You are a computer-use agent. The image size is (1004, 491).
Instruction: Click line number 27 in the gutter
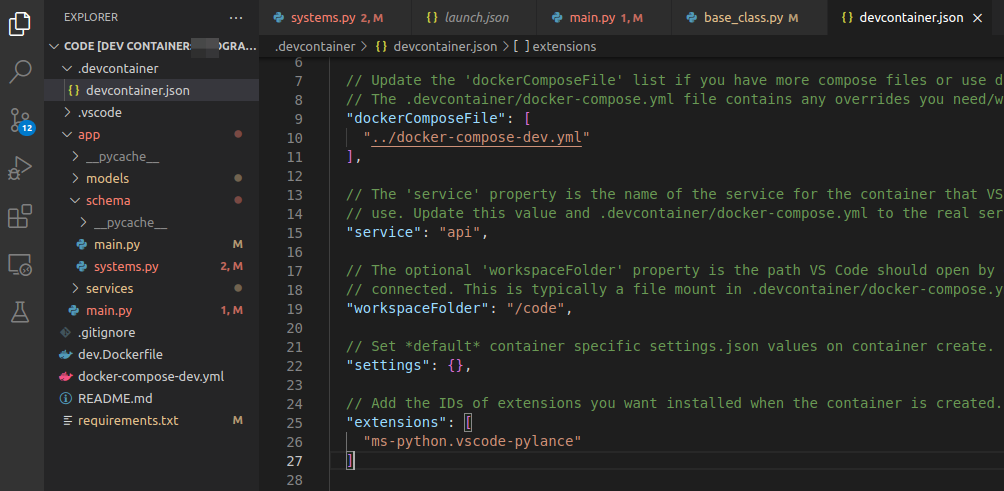(295, 461)
